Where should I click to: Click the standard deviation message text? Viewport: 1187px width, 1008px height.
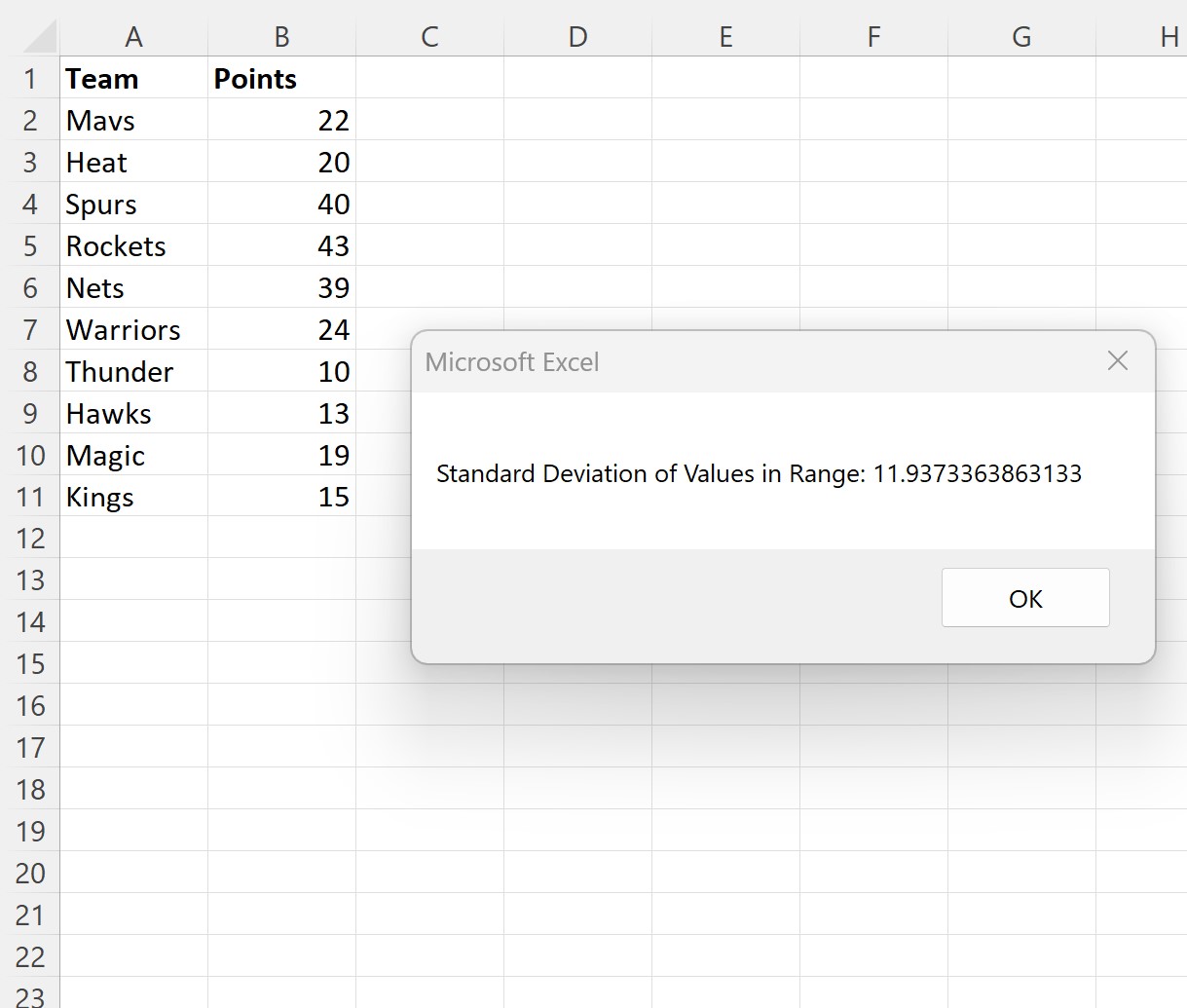pyautogui.click(x=759, y=473)
